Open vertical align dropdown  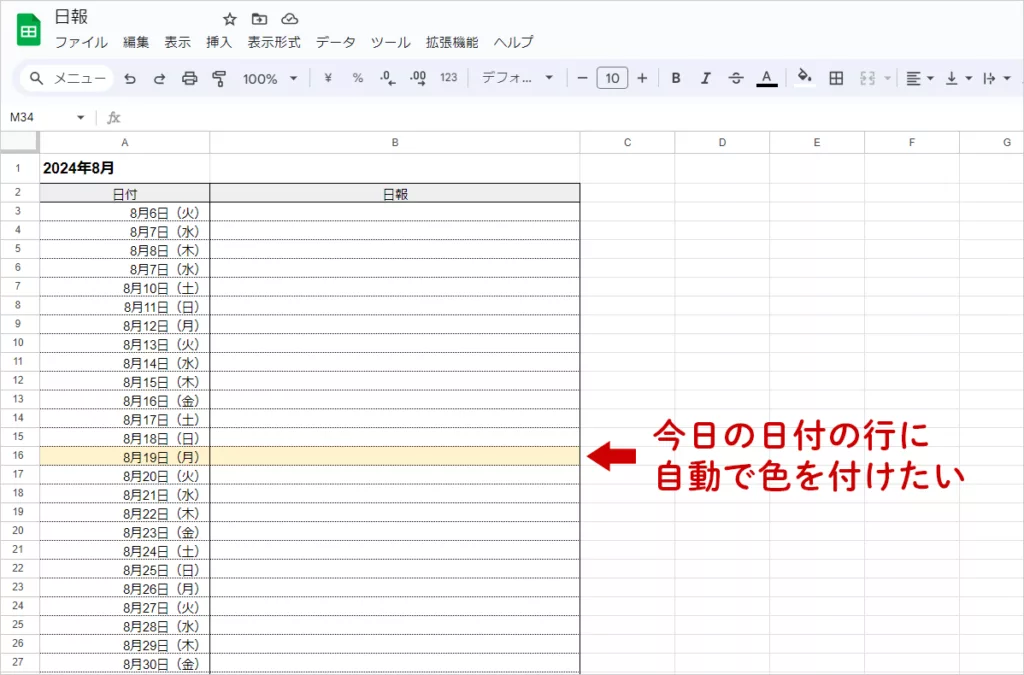point(958,78)
